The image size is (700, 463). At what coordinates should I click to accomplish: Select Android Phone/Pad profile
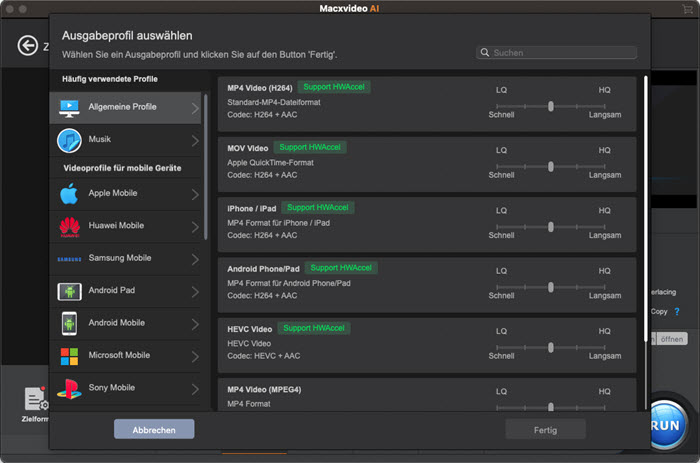tap(427, 285)
